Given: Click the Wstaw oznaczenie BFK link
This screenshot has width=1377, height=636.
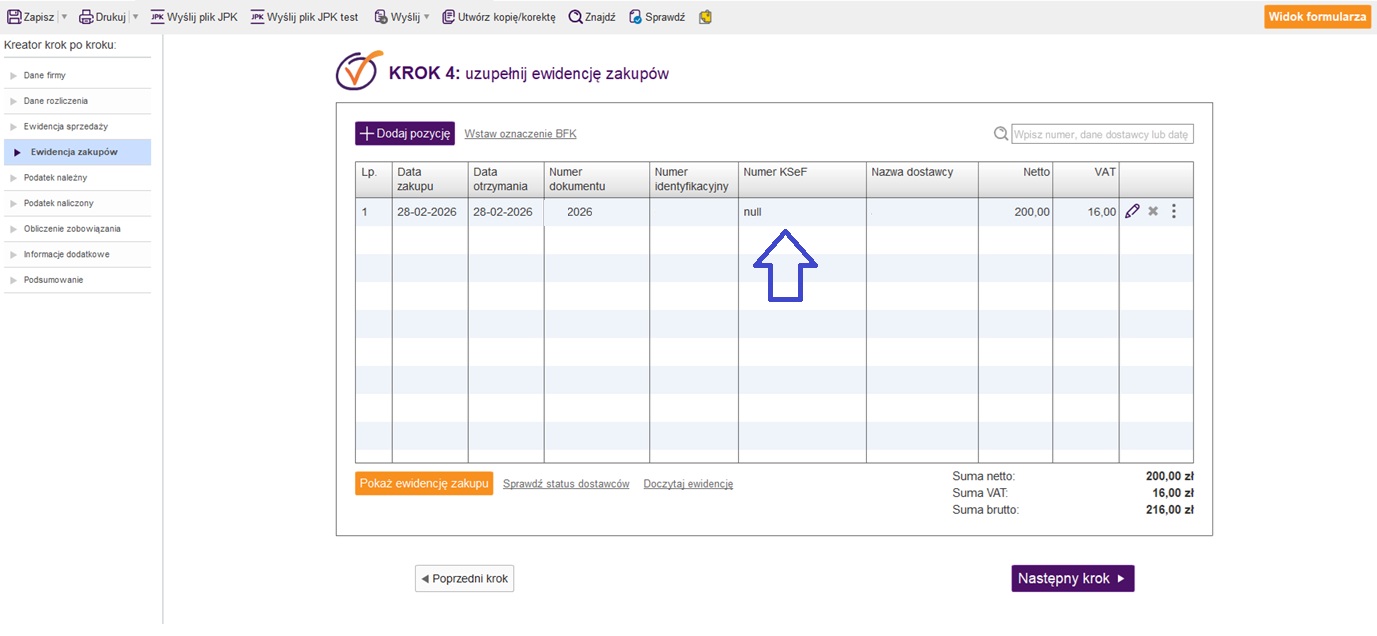Looking at the screenshot, I should pos(520,134).
